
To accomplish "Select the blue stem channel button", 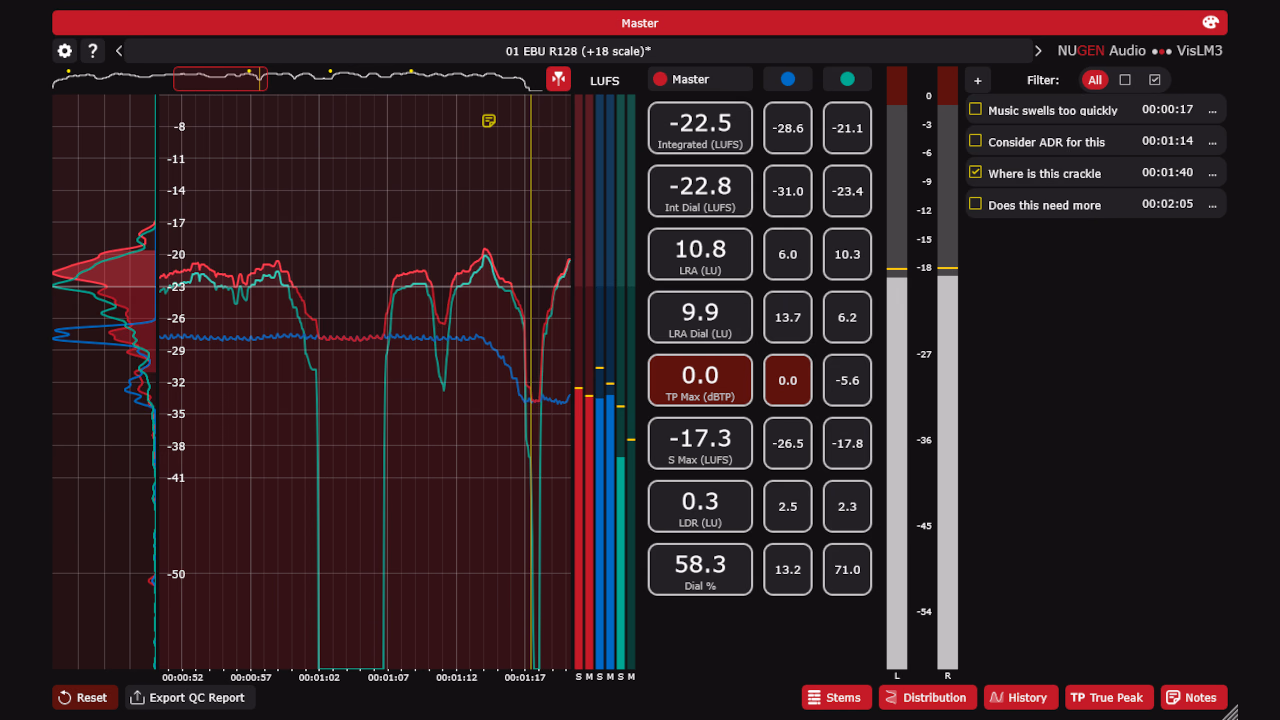I will [x=788, y=79].
